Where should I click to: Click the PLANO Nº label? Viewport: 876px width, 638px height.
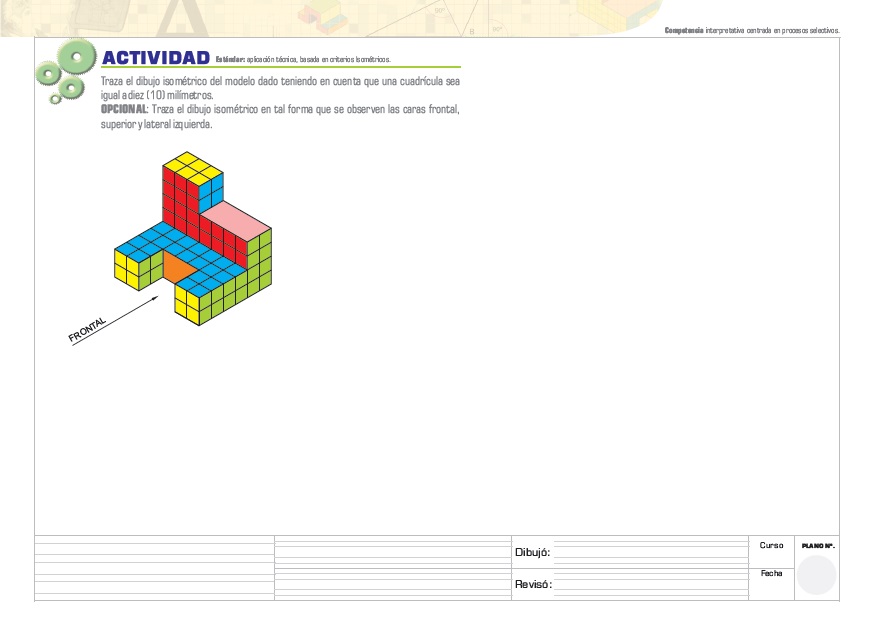click(817, 546)
